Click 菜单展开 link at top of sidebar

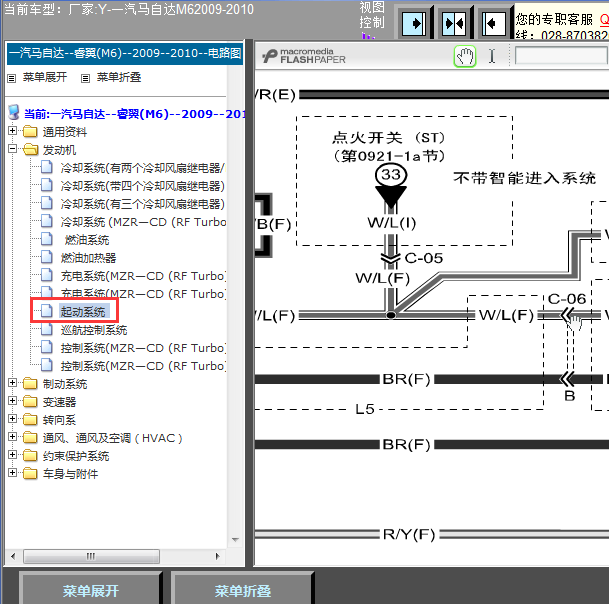click(x=45, y=77)
